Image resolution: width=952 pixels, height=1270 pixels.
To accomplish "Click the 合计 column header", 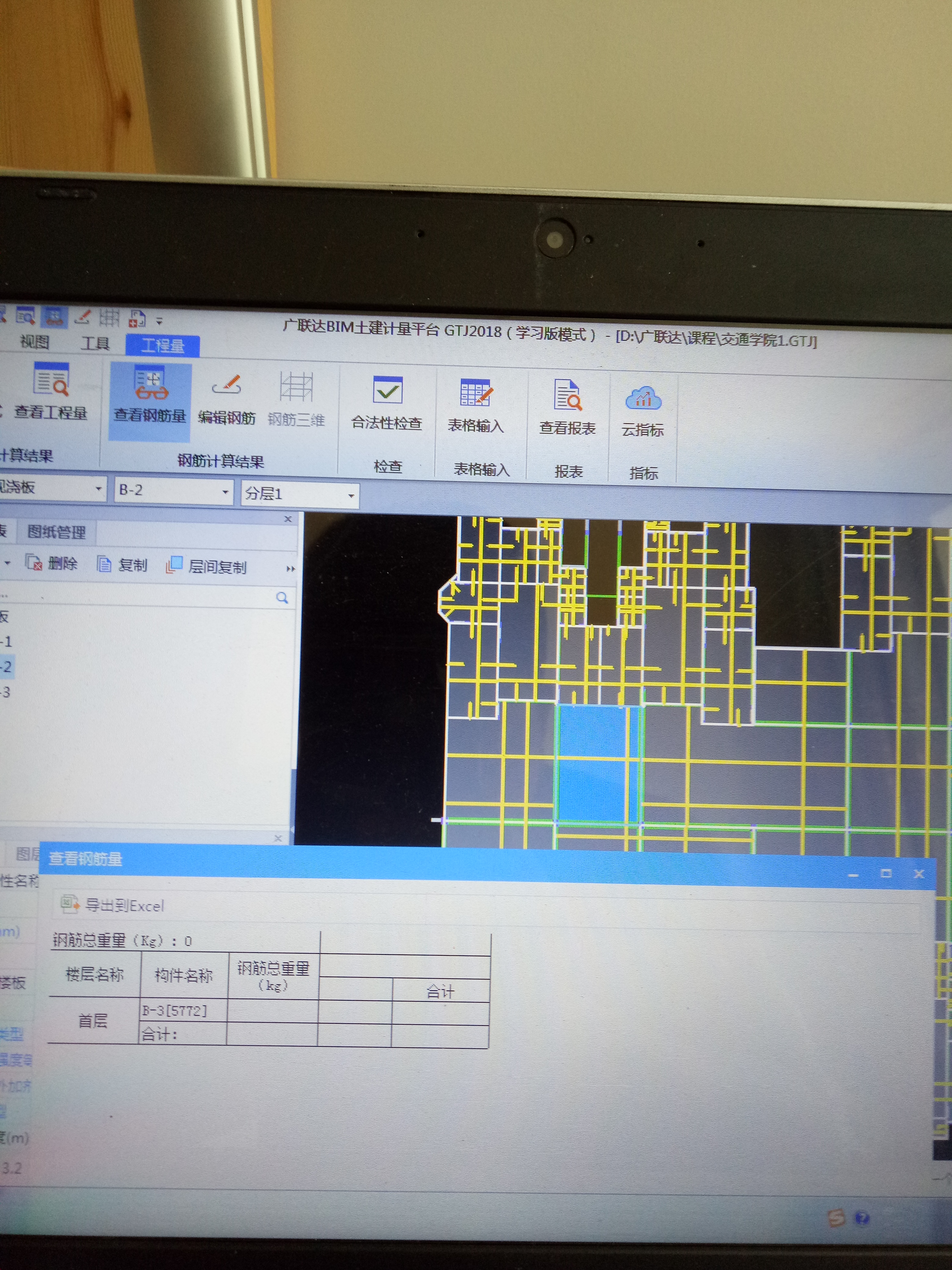I will 441,991.
